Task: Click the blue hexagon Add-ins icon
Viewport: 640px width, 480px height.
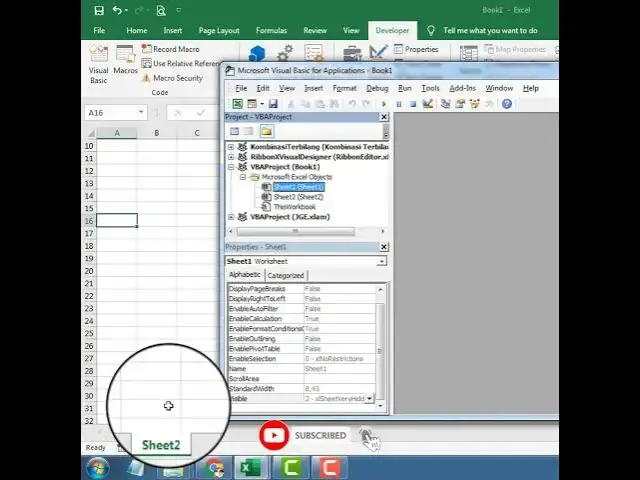Action: tap(257, 53)
